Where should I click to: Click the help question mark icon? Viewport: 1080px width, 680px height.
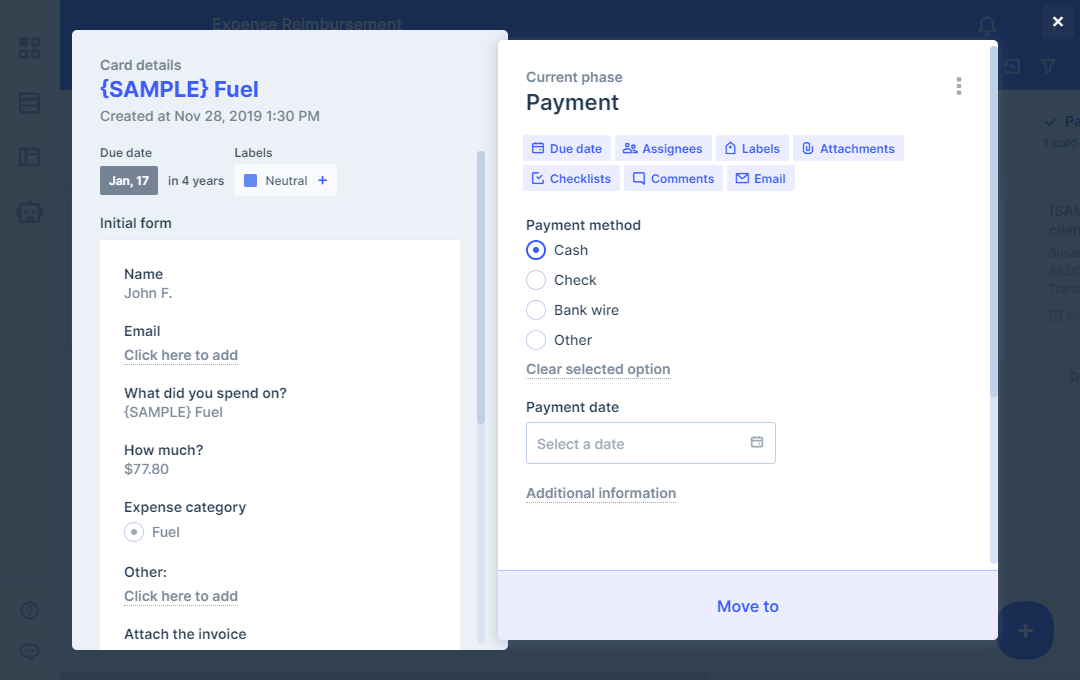[30, 610]
